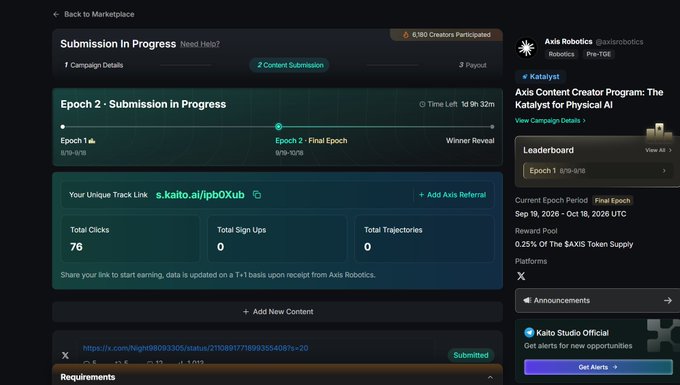Viewport: 680px width, 385px height.
Task: Click the Total Sign Ups stat card
Action: [277, 238]
